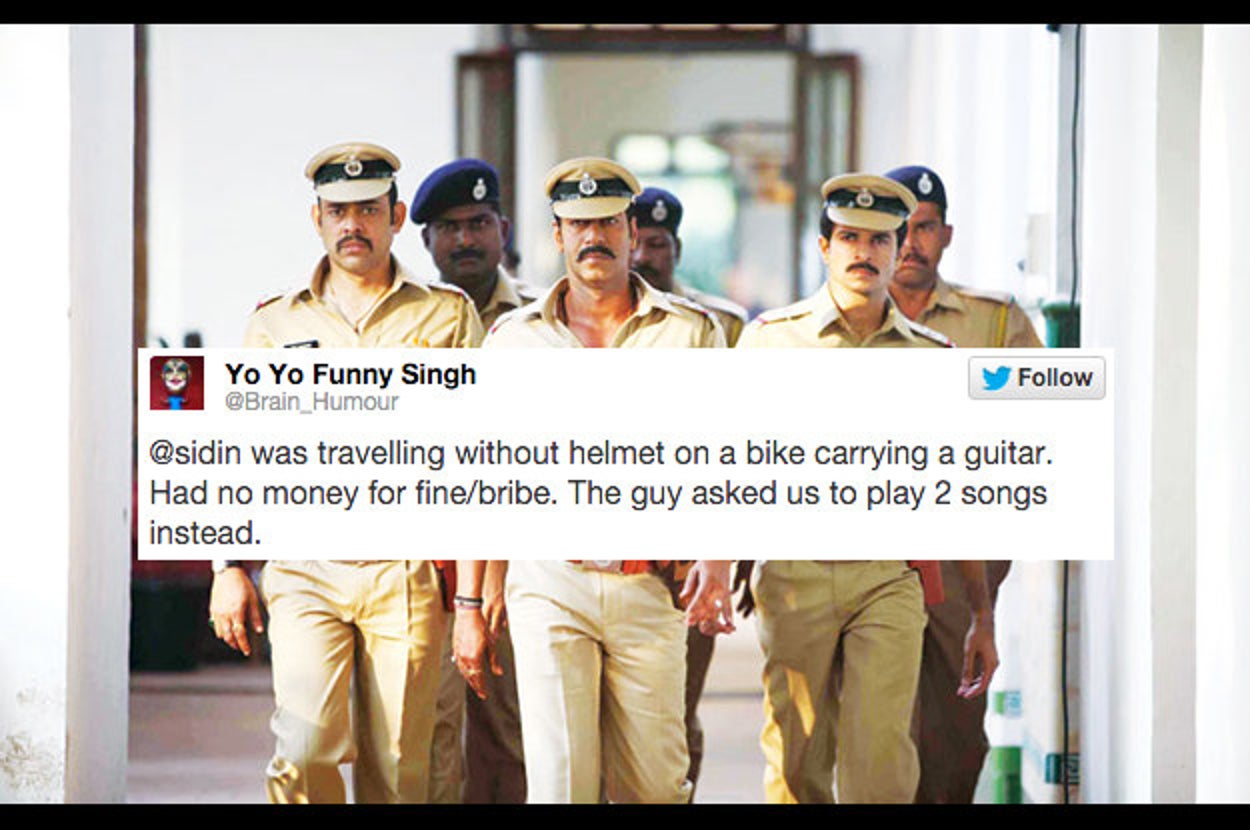
Task: Click the green bin near the right pillar
Action: 1059,323
